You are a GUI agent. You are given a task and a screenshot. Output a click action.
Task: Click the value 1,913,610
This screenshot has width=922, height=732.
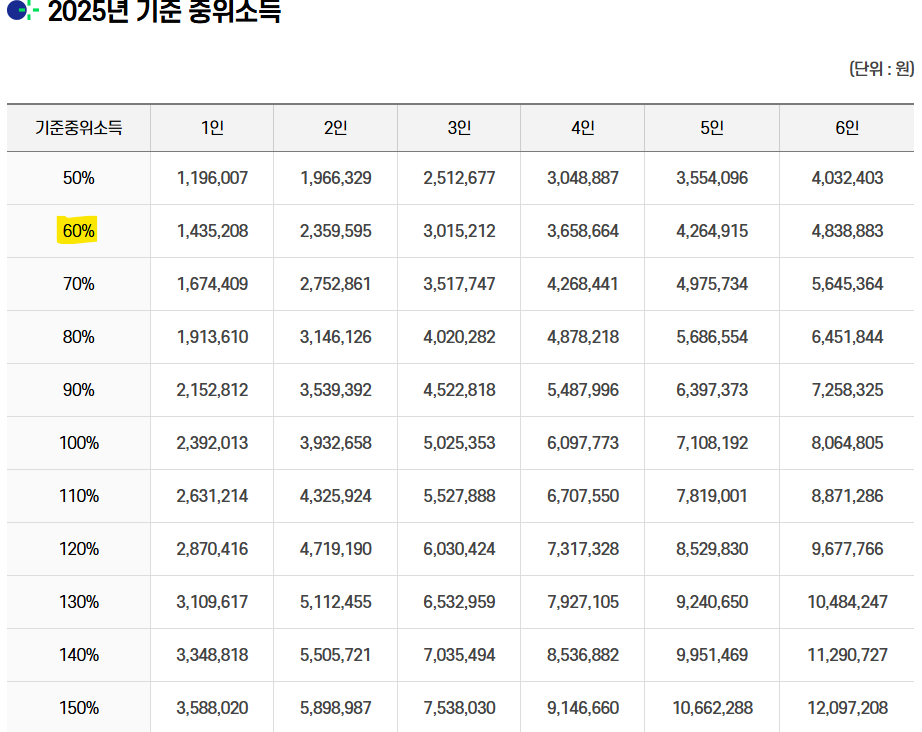click(x=212, y=337)
